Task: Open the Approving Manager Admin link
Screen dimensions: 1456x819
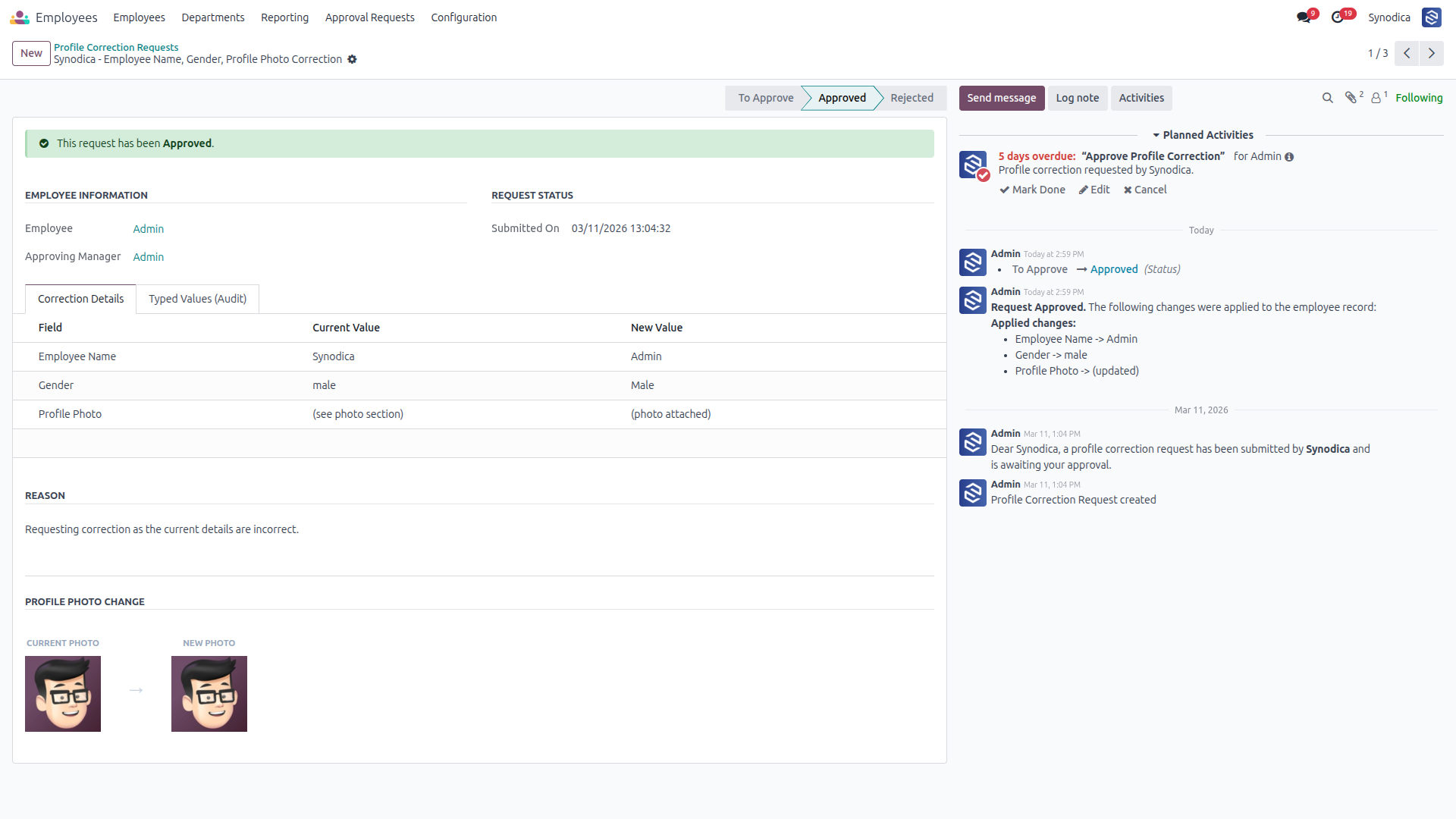Action: (x=148, y=257)
